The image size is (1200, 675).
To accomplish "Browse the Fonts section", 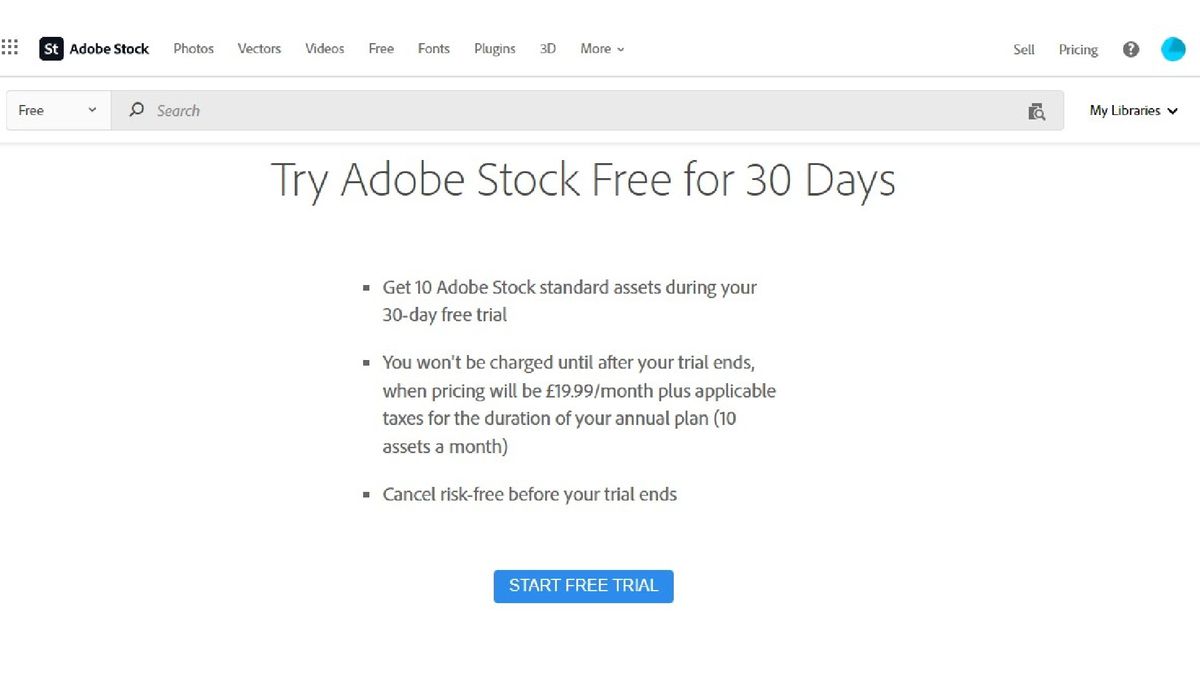I will (433, 48).
